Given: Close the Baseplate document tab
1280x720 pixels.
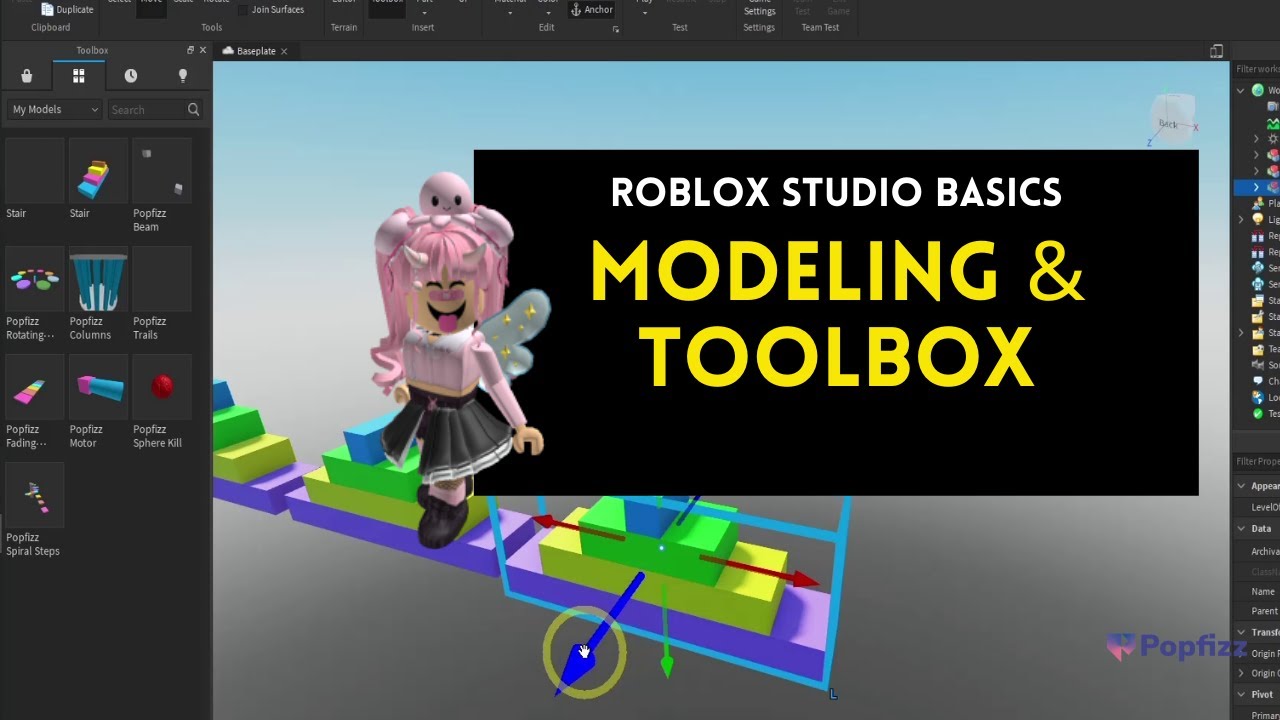Looking at the screenshot, I should point(284,51).
